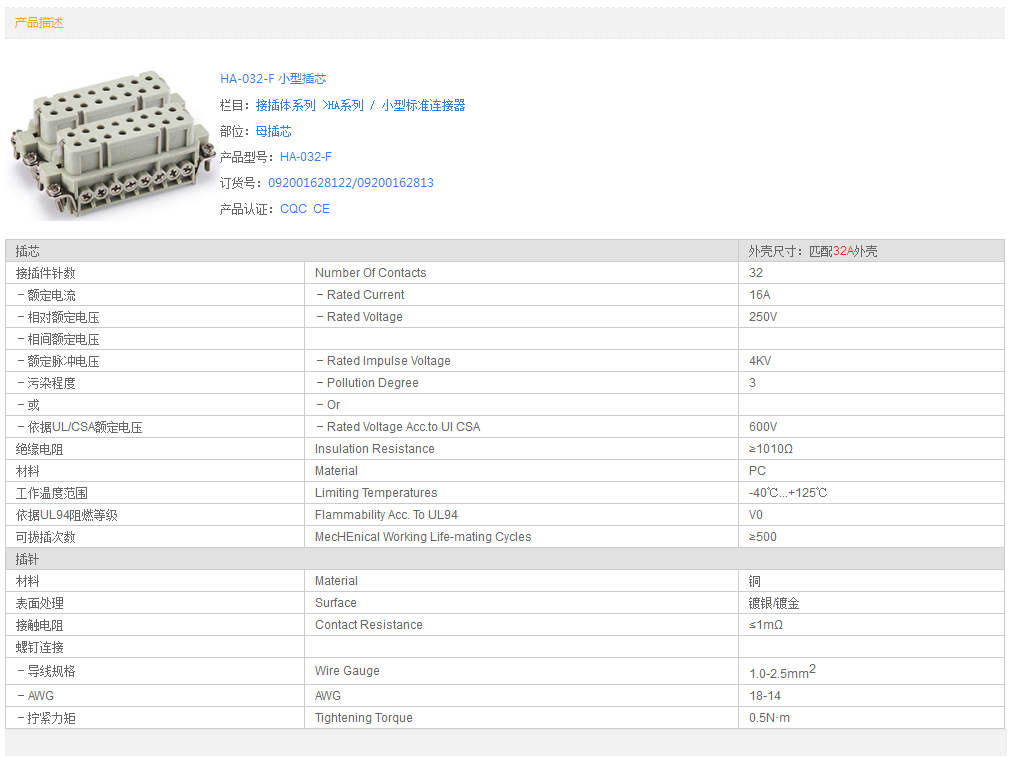Click the HA-032-F value beside 产品型号
Image resolution: width=1011 pixels, height=757 pixels.
tap(306, 157)
